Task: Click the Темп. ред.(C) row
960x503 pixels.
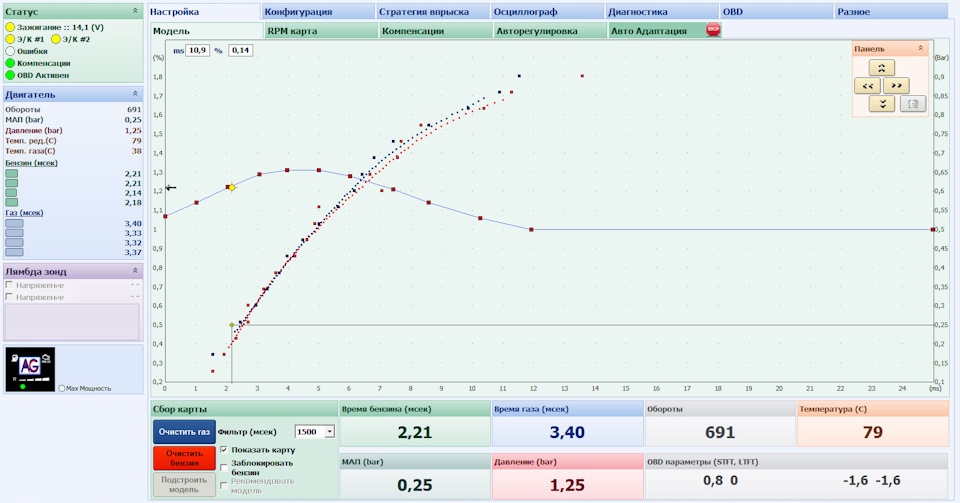Action: 73,141
